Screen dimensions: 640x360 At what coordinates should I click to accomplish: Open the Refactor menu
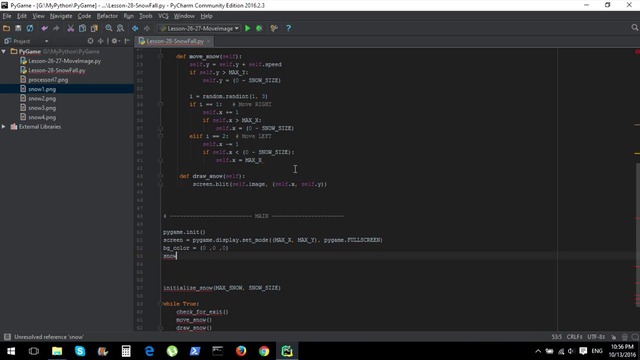pos(107,16)
